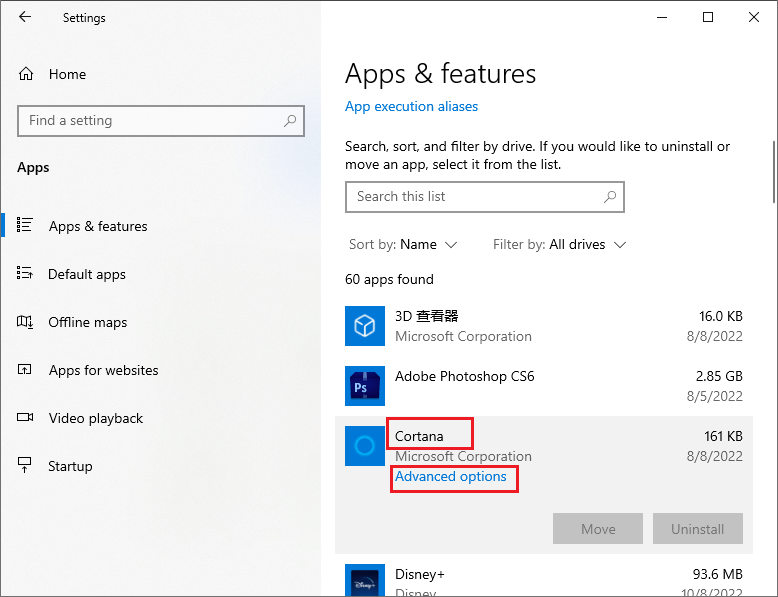The image size is (778, 597).
Task: Select the 3D 查看器 app name
Action: tap(426, 316)
